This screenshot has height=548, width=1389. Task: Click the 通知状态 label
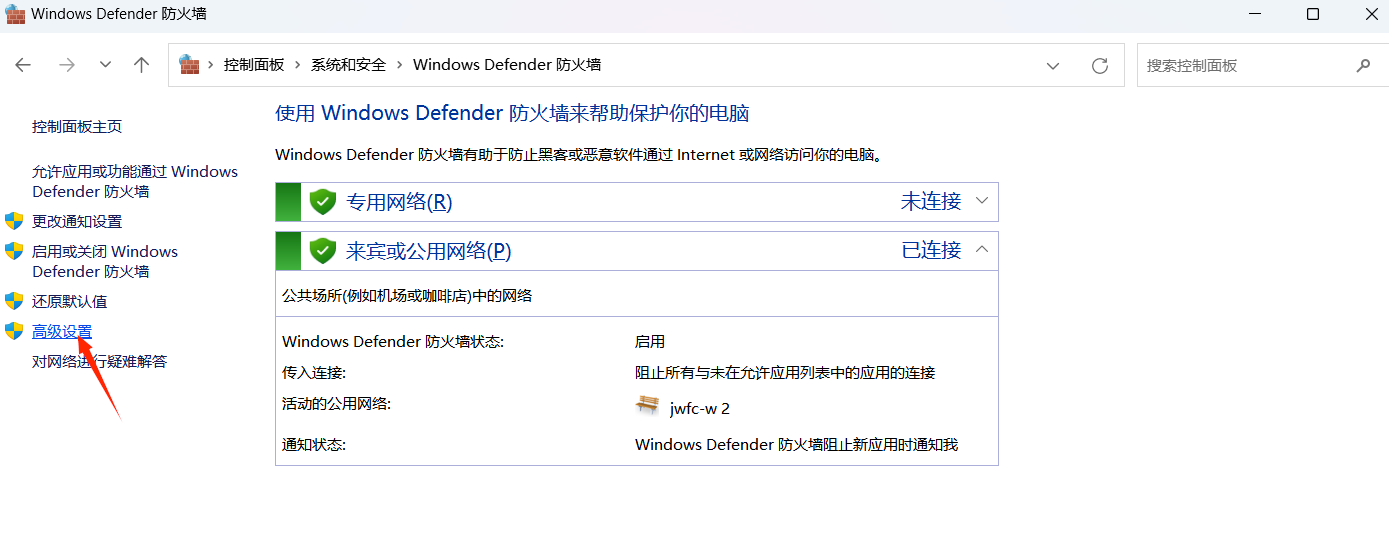(x=314, y=445)
